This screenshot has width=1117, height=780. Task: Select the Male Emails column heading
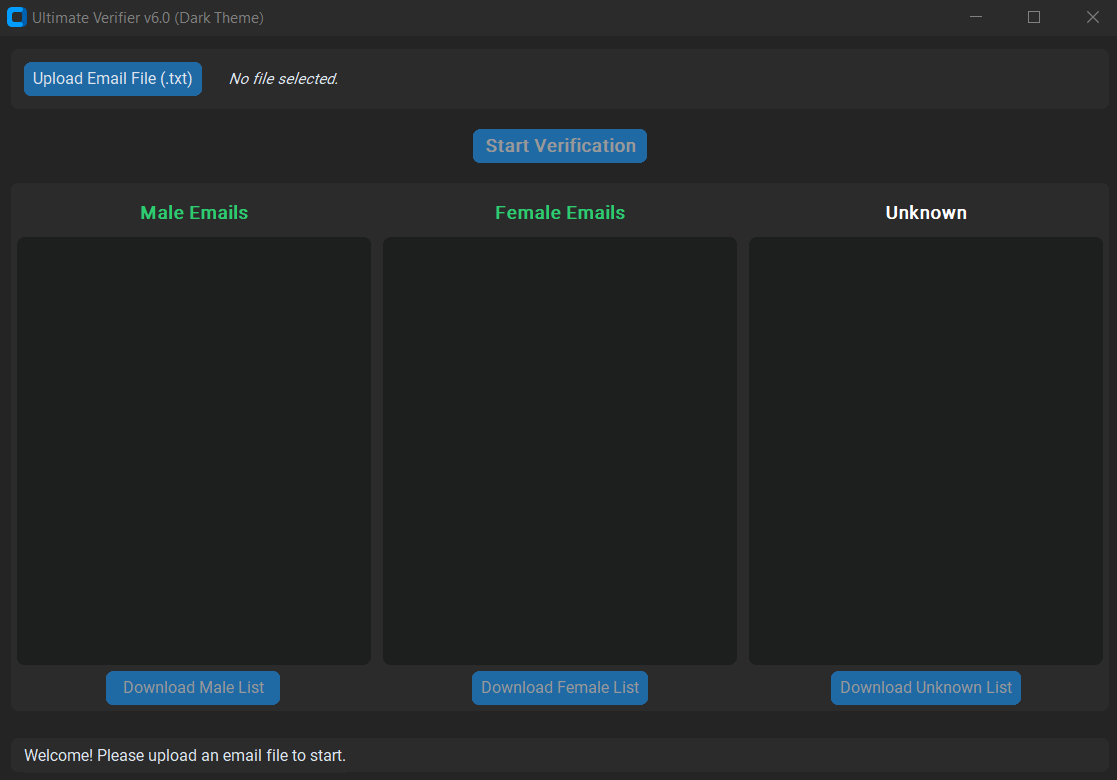pos(194,213)
